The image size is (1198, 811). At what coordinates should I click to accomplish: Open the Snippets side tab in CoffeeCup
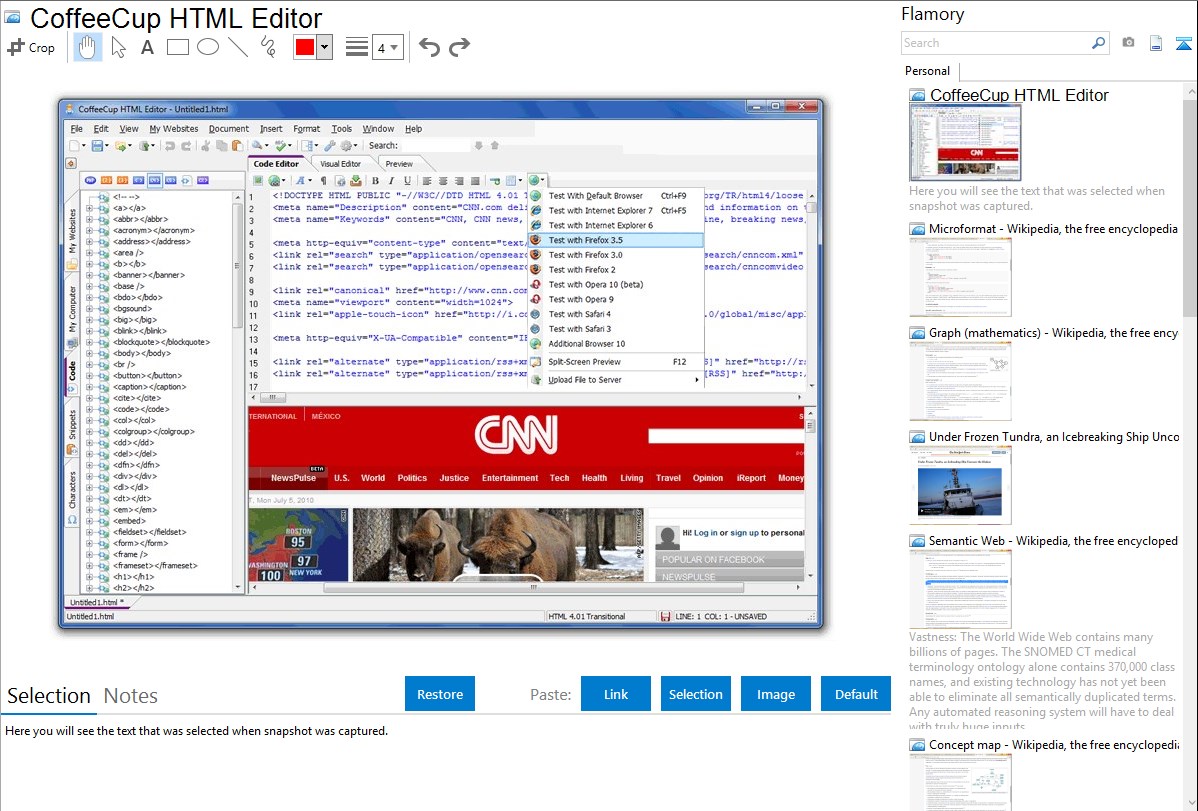click(72, 432)
